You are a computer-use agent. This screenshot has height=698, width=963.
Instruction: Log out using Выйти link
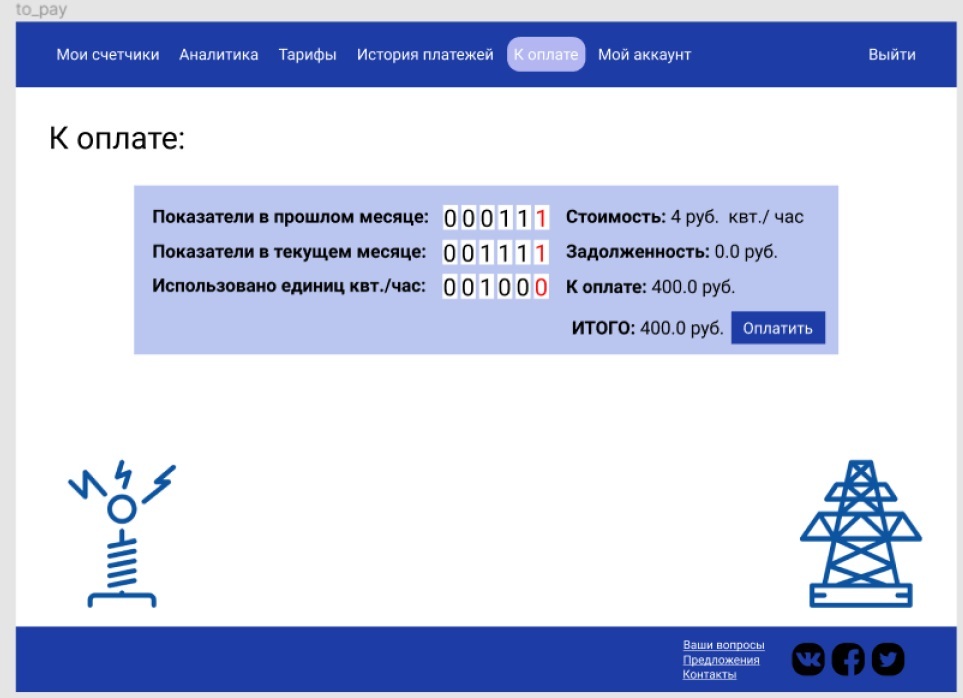(891, 55)
